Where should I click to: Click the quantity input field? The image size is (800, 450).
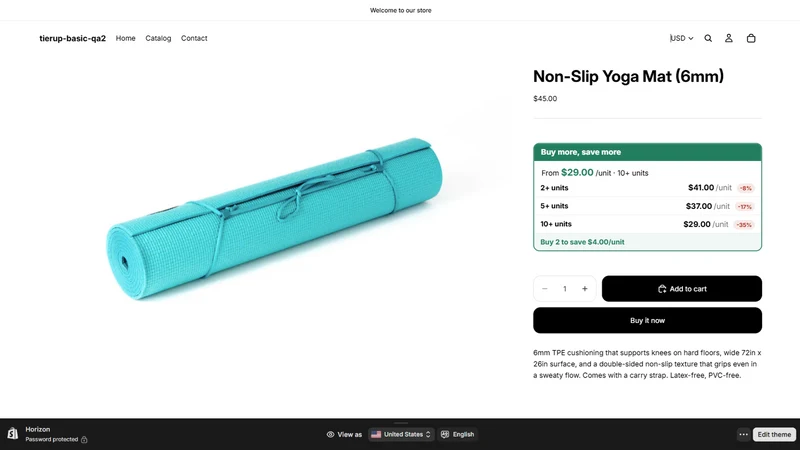pos(565,289)
